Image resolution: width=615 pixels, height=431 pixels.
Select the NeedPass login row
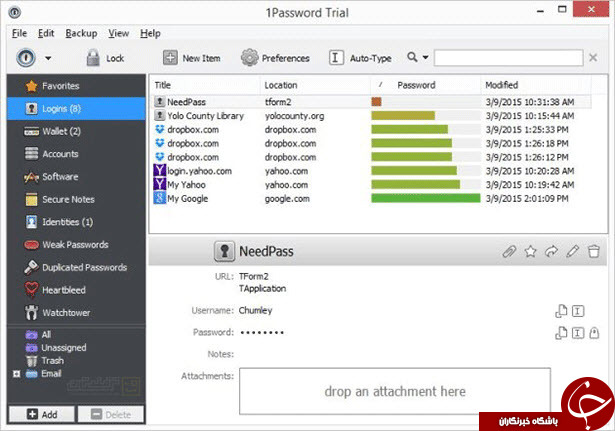[371, 102]
